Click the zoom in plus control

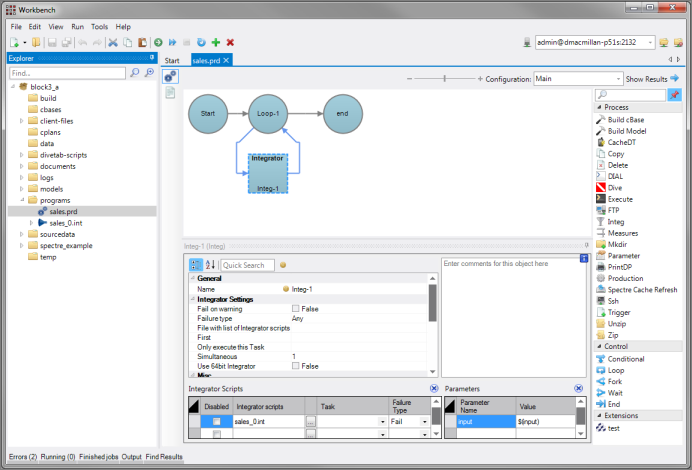(x=480, y=79)
